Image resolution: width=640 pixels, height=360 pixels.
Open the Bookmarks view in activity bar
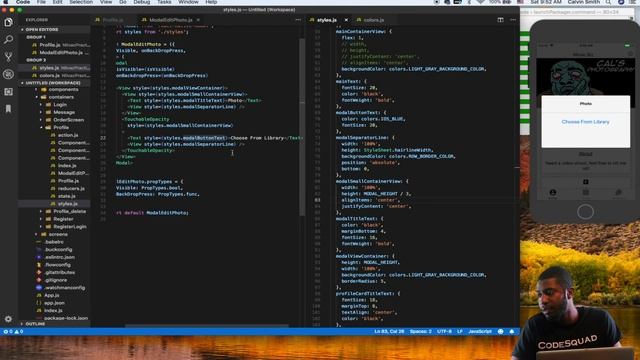pos(8,109)
